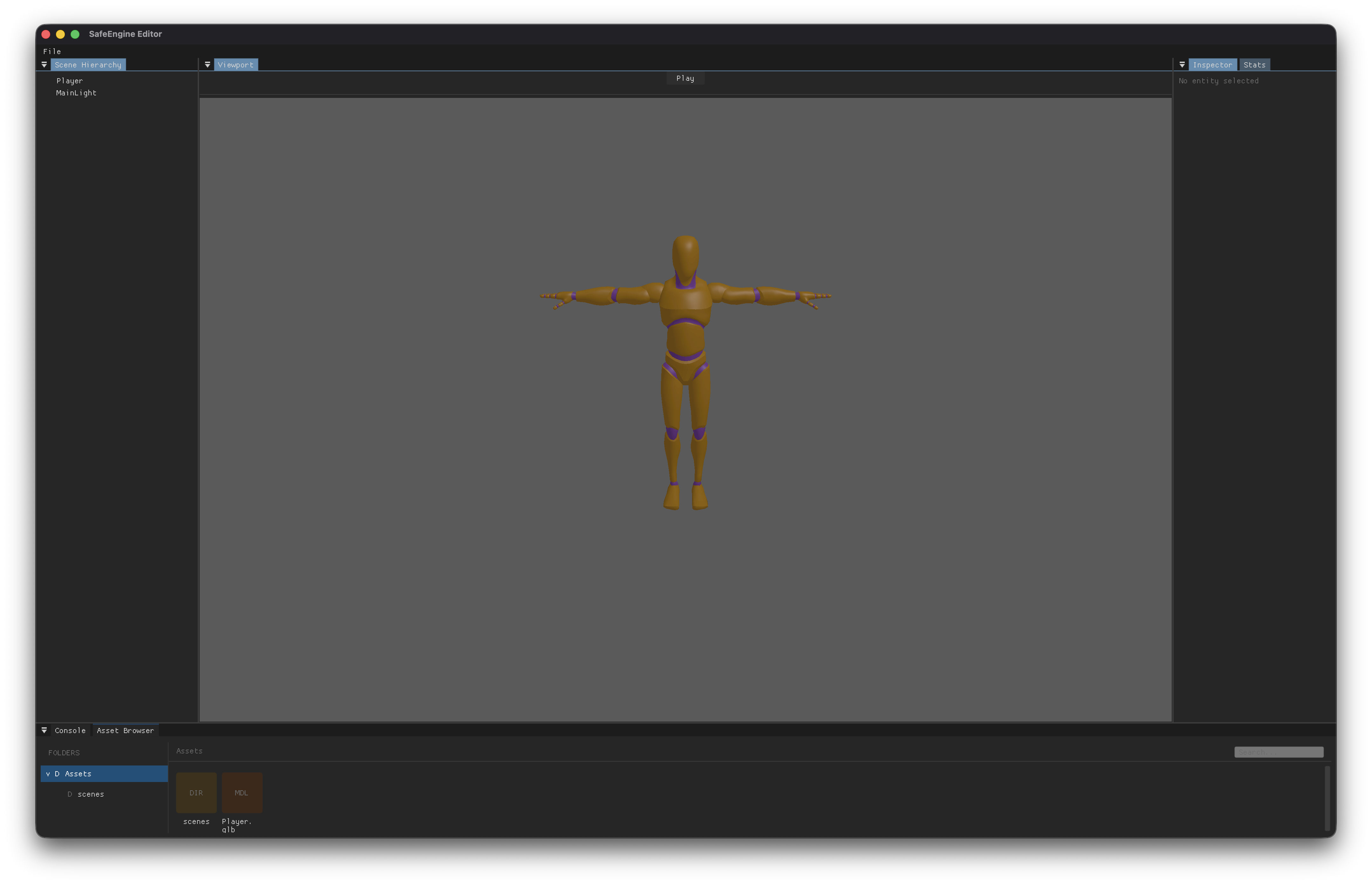Switch to the Console tab
This screenshot has height=885, width=1372.
[70, 731]
